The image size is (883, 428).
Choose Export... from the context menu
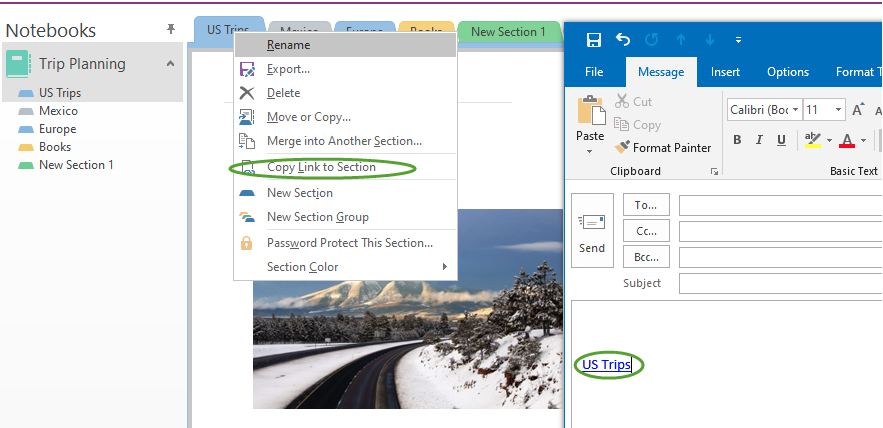pos(345,69)
